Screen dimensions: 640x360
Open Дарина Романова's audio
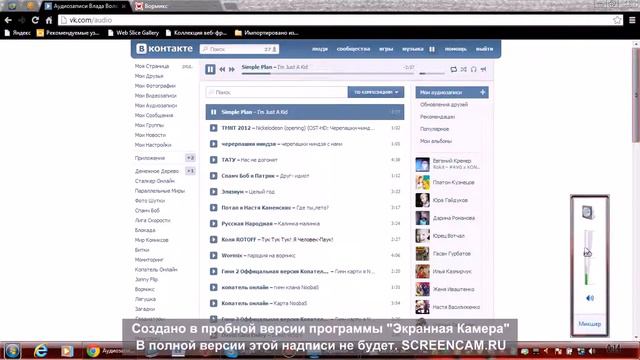pos(453,218)
